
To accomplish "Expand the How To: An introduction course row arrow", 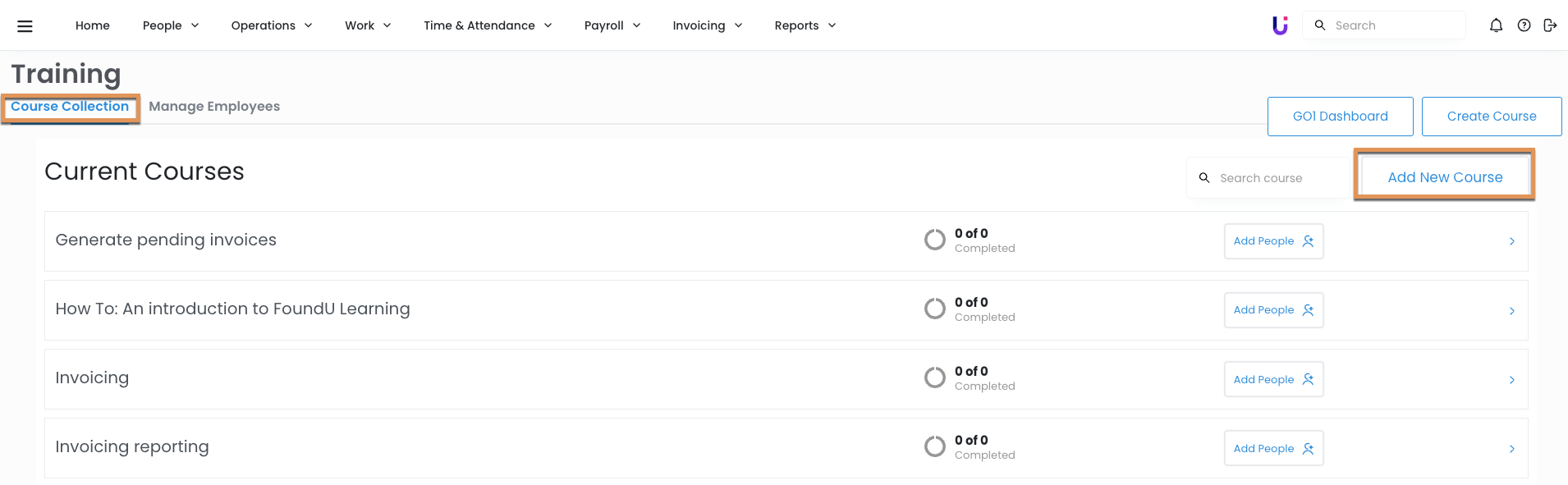I will 1511,311.
